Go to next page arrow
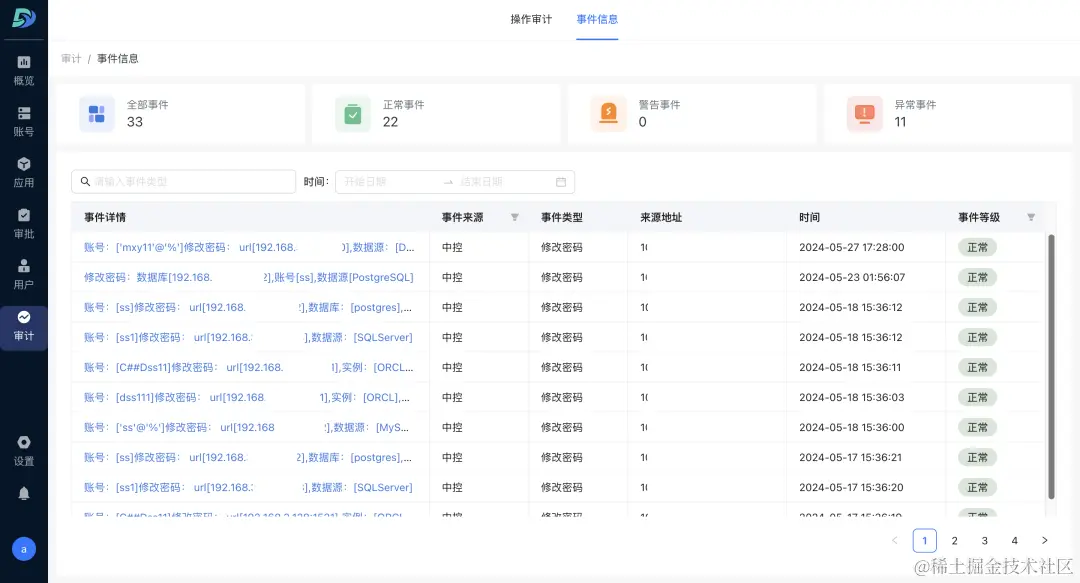1080x583 pixels. 1044,540
